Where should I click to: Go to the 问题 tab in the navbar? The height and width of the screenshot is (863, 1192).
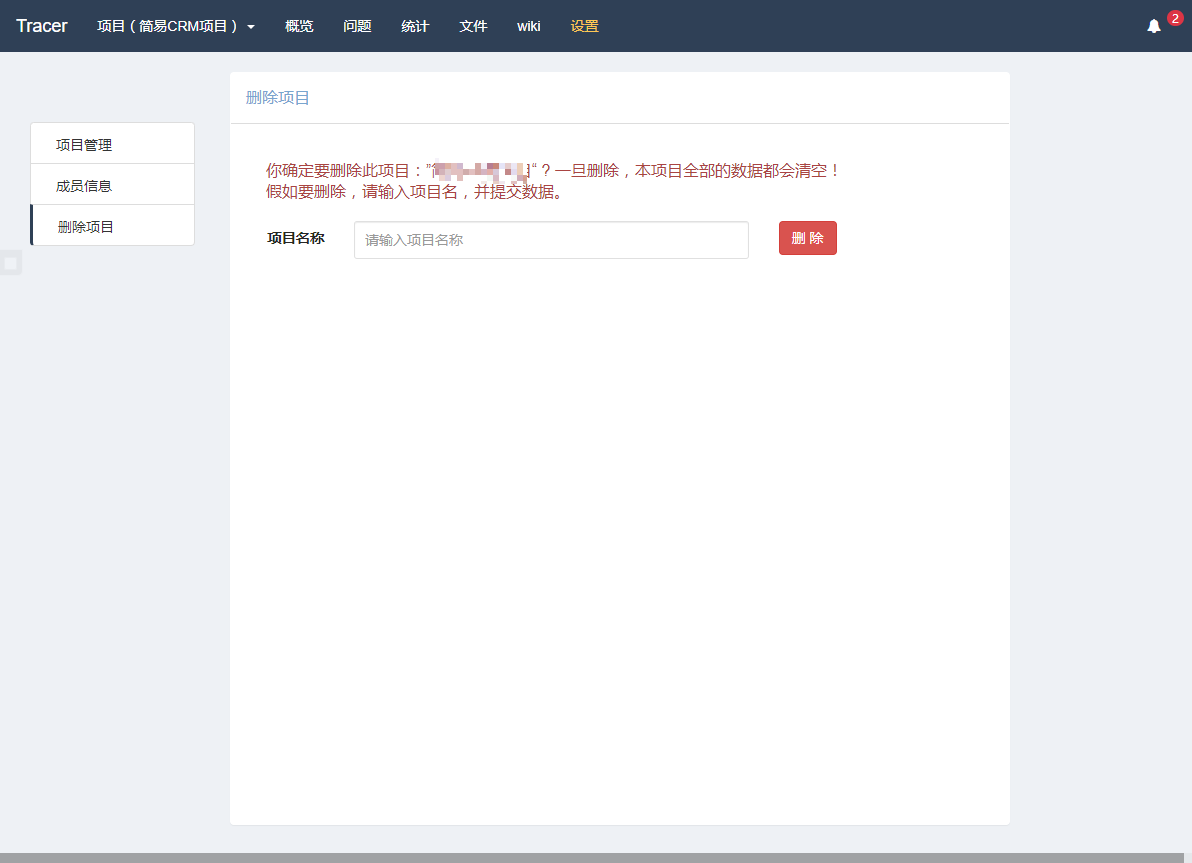pos(357,26)
